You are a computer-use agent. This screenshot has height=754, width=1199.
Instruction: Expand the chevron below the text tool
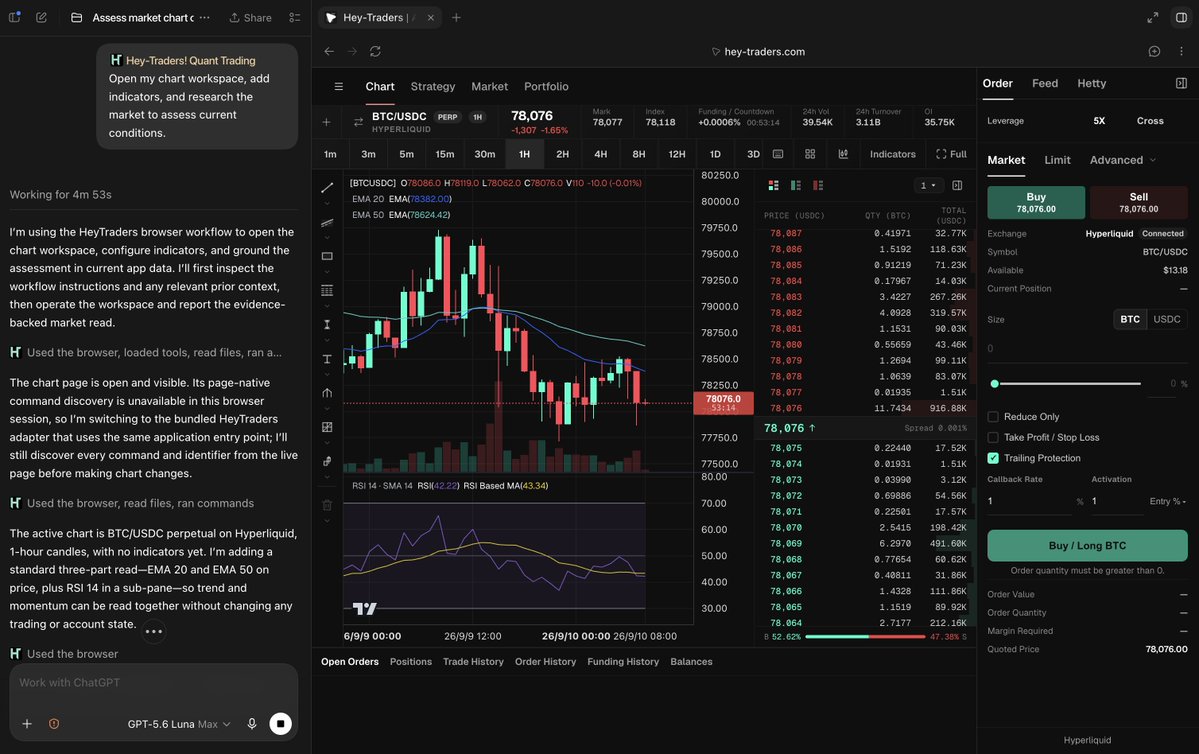tap(327, 374)
